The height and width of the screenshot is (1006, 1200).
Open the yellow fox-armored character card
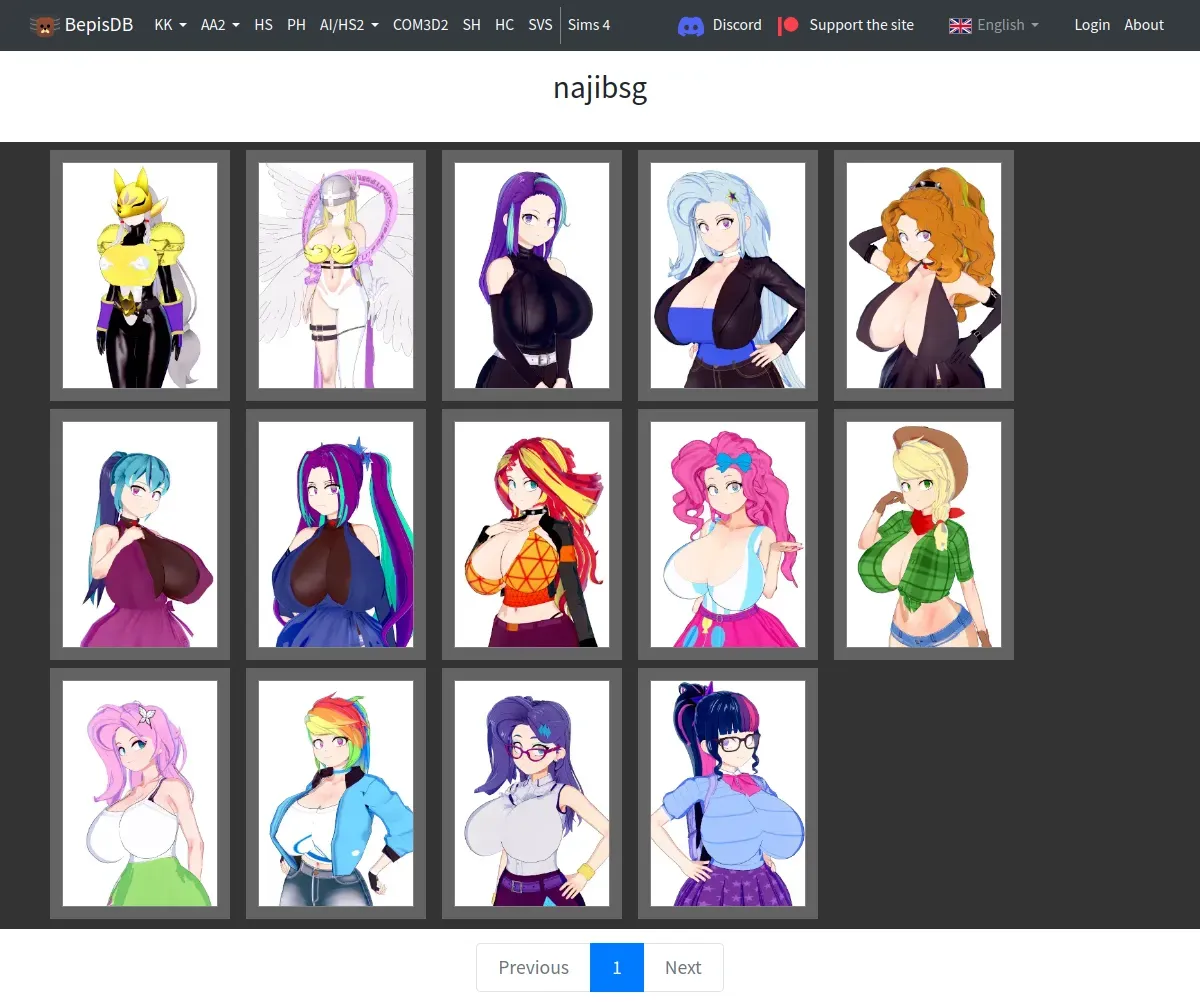140,276
